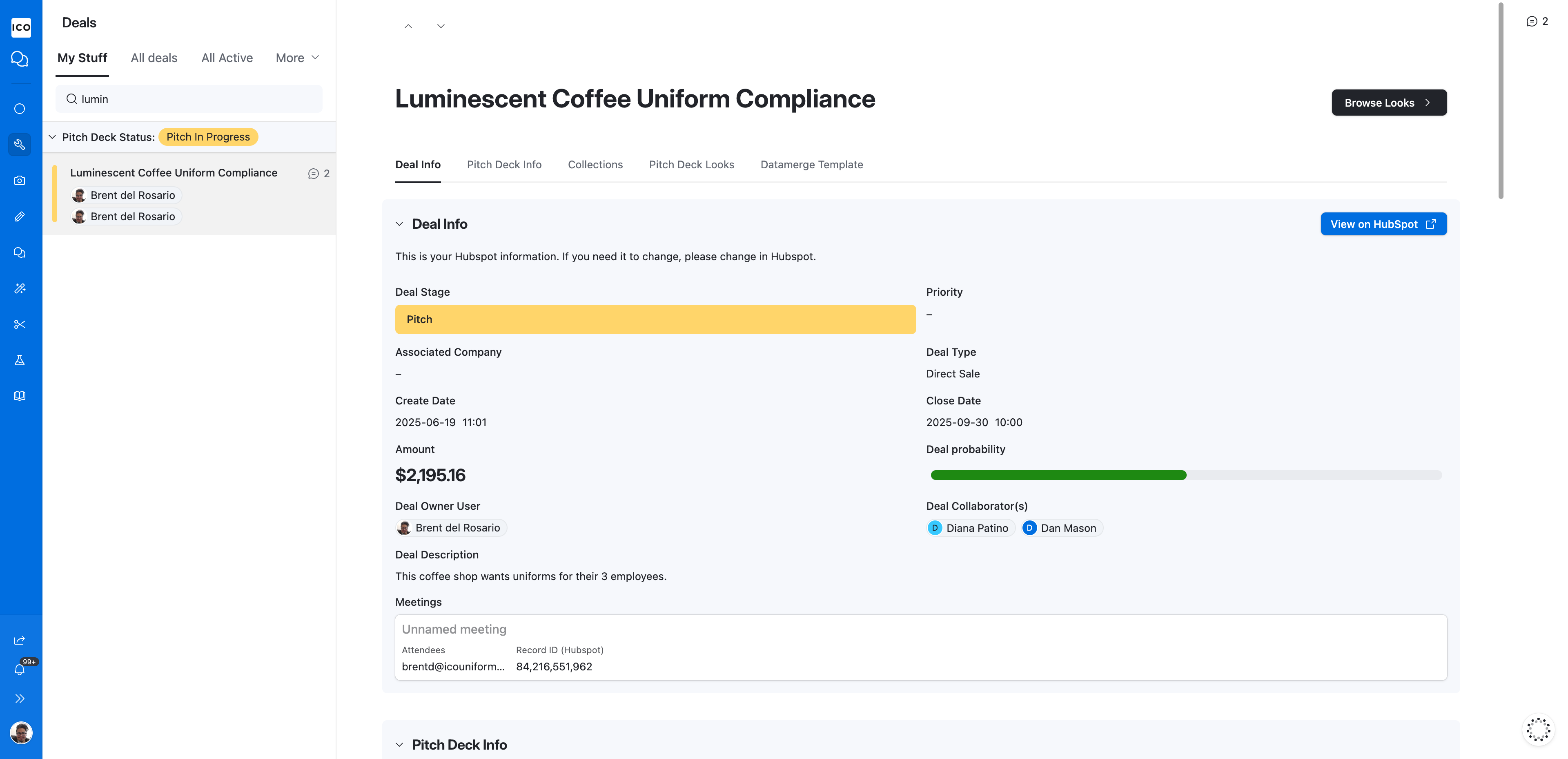Open the notifications bell with 99+ badge
Viewport: 1568px width, 759px height.
coord(20,670)
